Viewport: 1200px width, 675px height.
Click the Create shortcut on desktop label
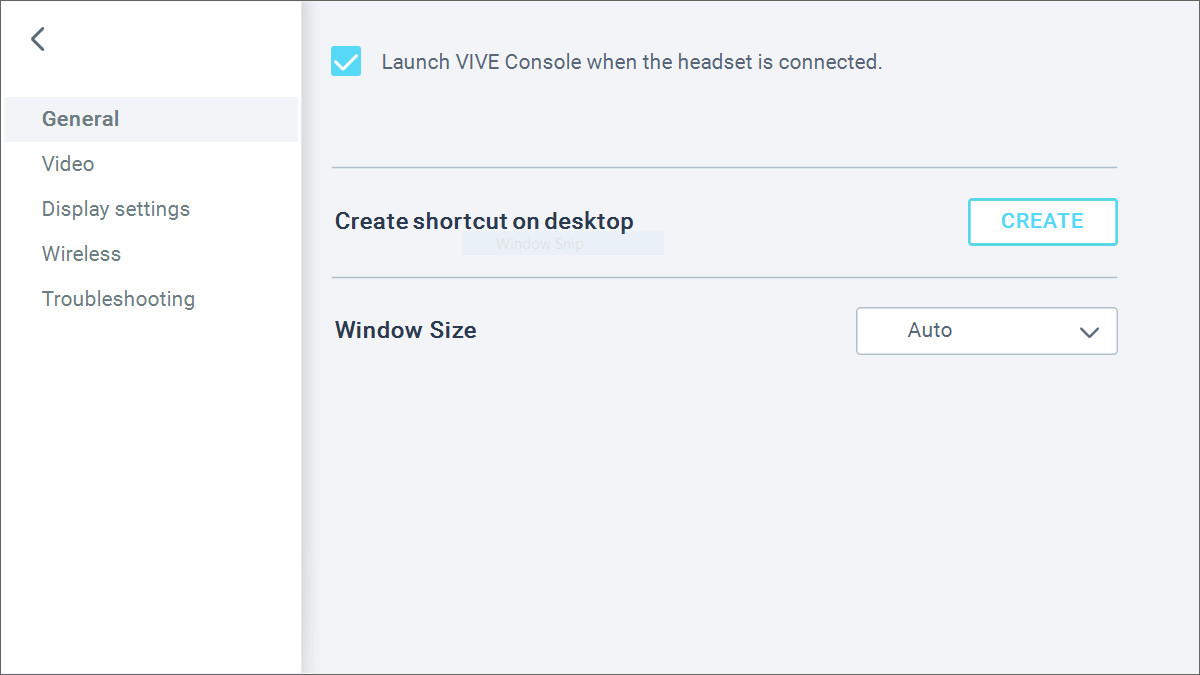(484, 221)
